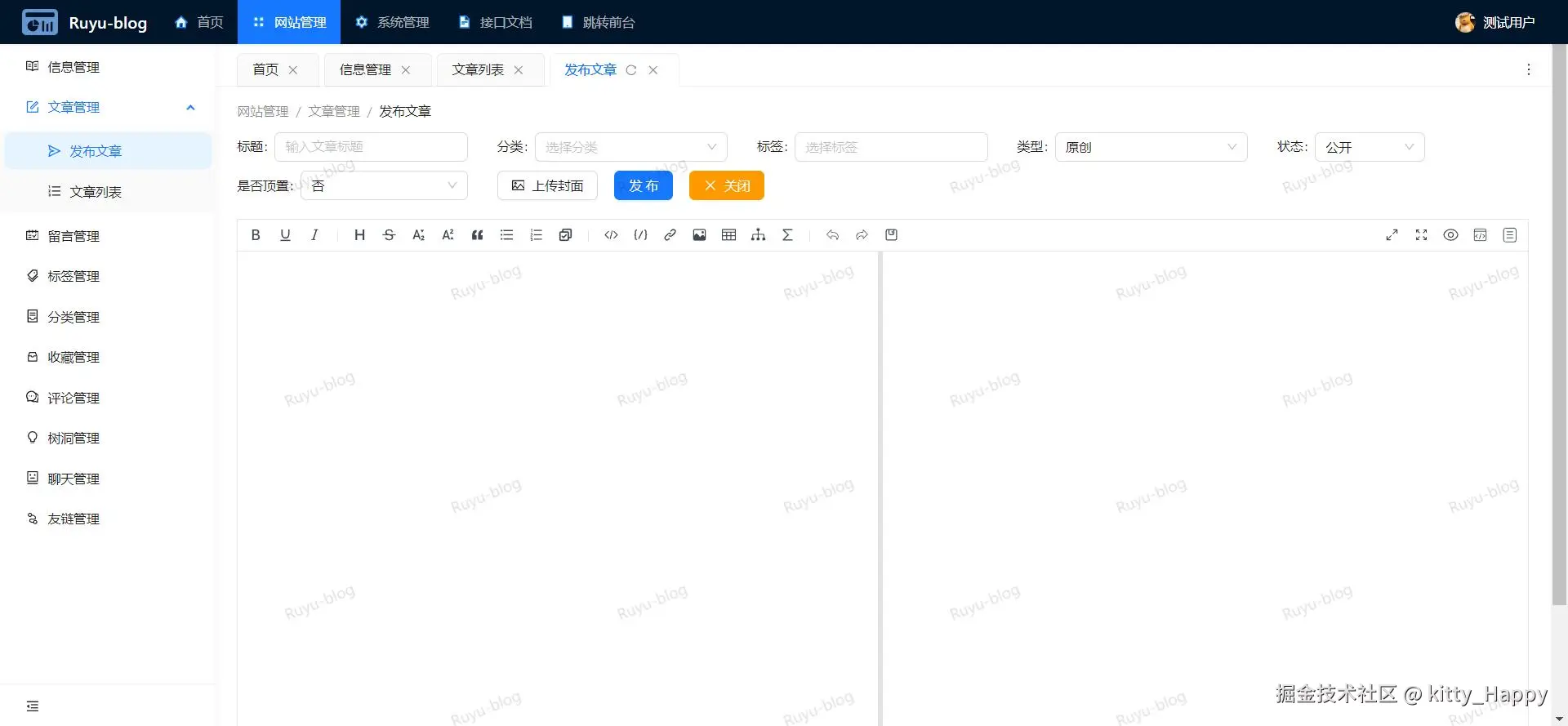Open the 状态 dropdown showing 公开

click(x=1370, y=147)
